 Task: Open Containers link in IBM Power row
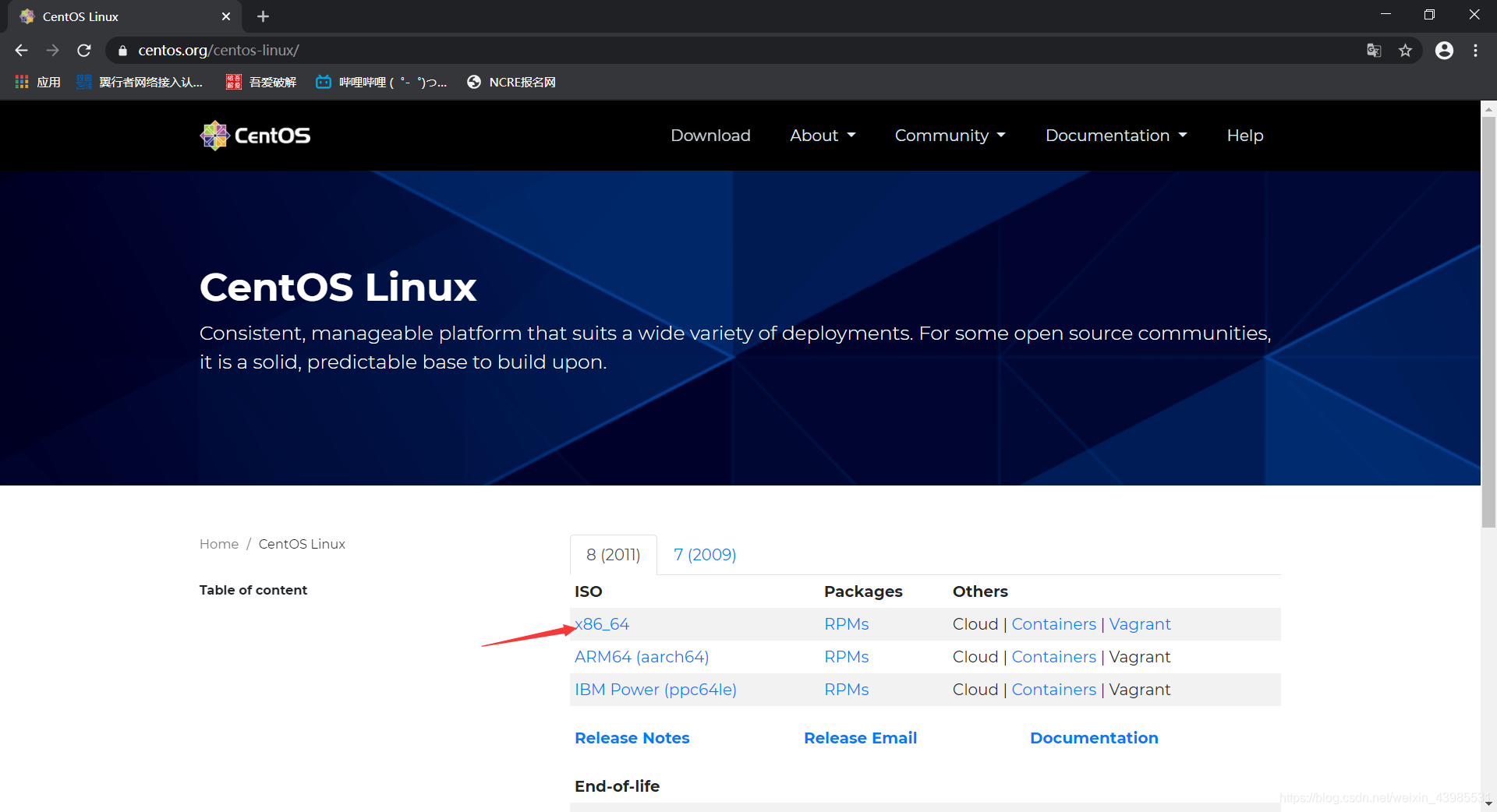click(1053, 690)
